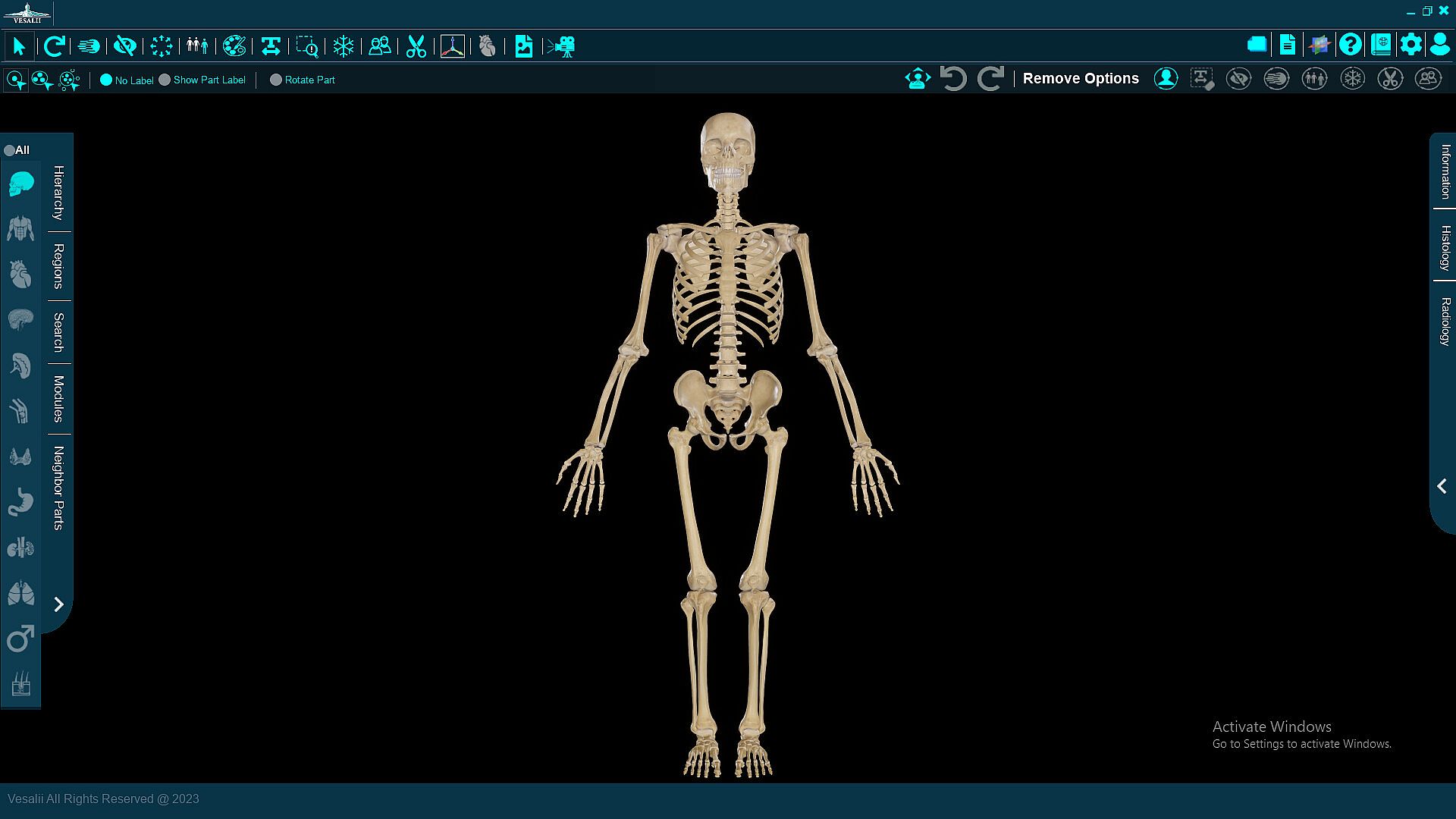Open the 3D axis orientation tool

pyautogui.click(x=452, y=46)
